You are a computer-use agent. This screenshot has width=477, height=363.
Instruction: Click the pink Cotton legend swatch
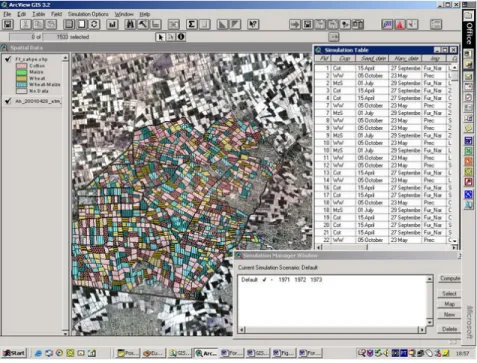(x=21, y=66)
